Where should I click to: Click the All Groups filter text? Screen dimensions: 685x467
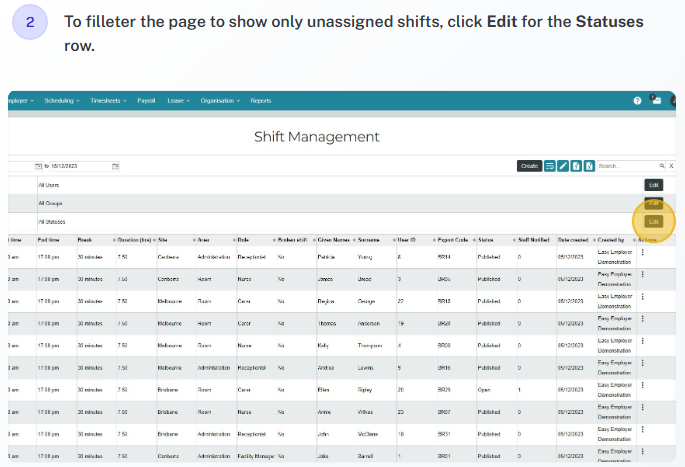50,204
